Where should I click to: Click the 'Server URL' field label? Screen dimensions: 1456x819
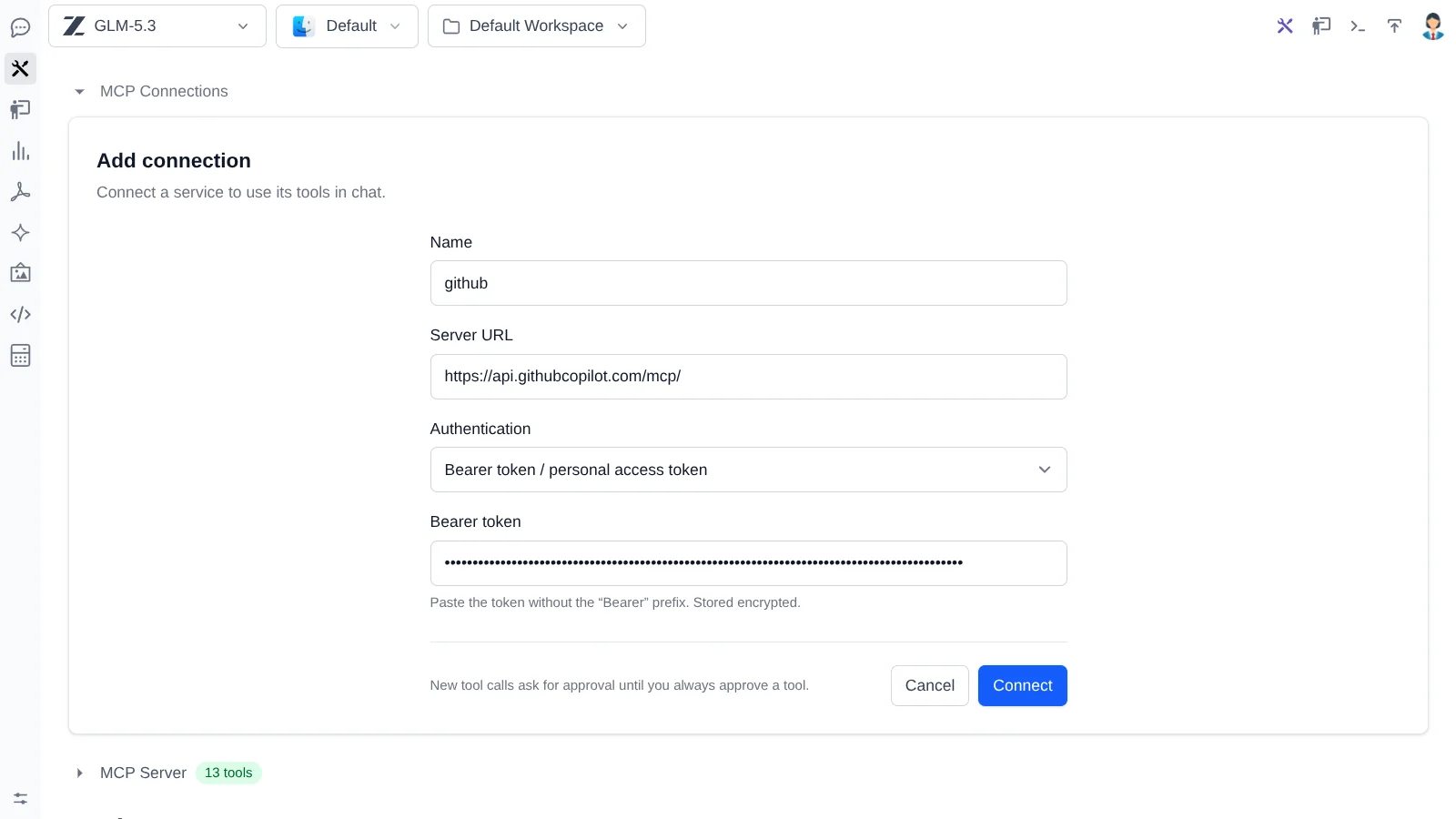pyautogui.click(x=471, y=335)
